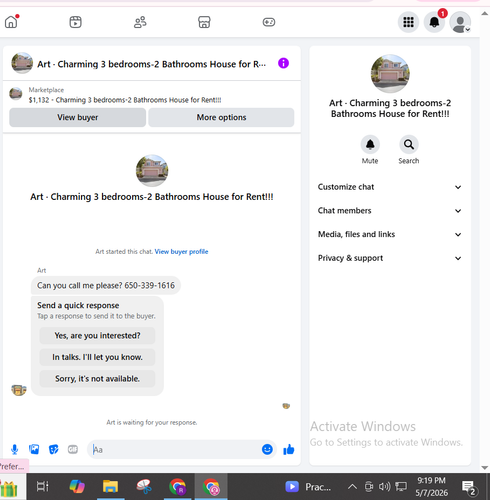The height and width of the screenshot is (500, 490).
Task: Click the listing line '$1,132 · Charming 3 bedrooms'
Action: (x=125, y=100)
